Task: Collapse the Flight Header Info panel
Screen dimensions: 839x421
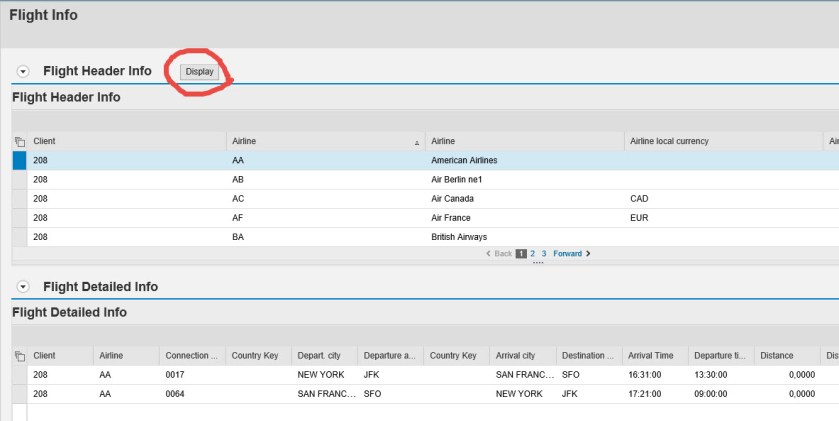Action: click(23, 71)
